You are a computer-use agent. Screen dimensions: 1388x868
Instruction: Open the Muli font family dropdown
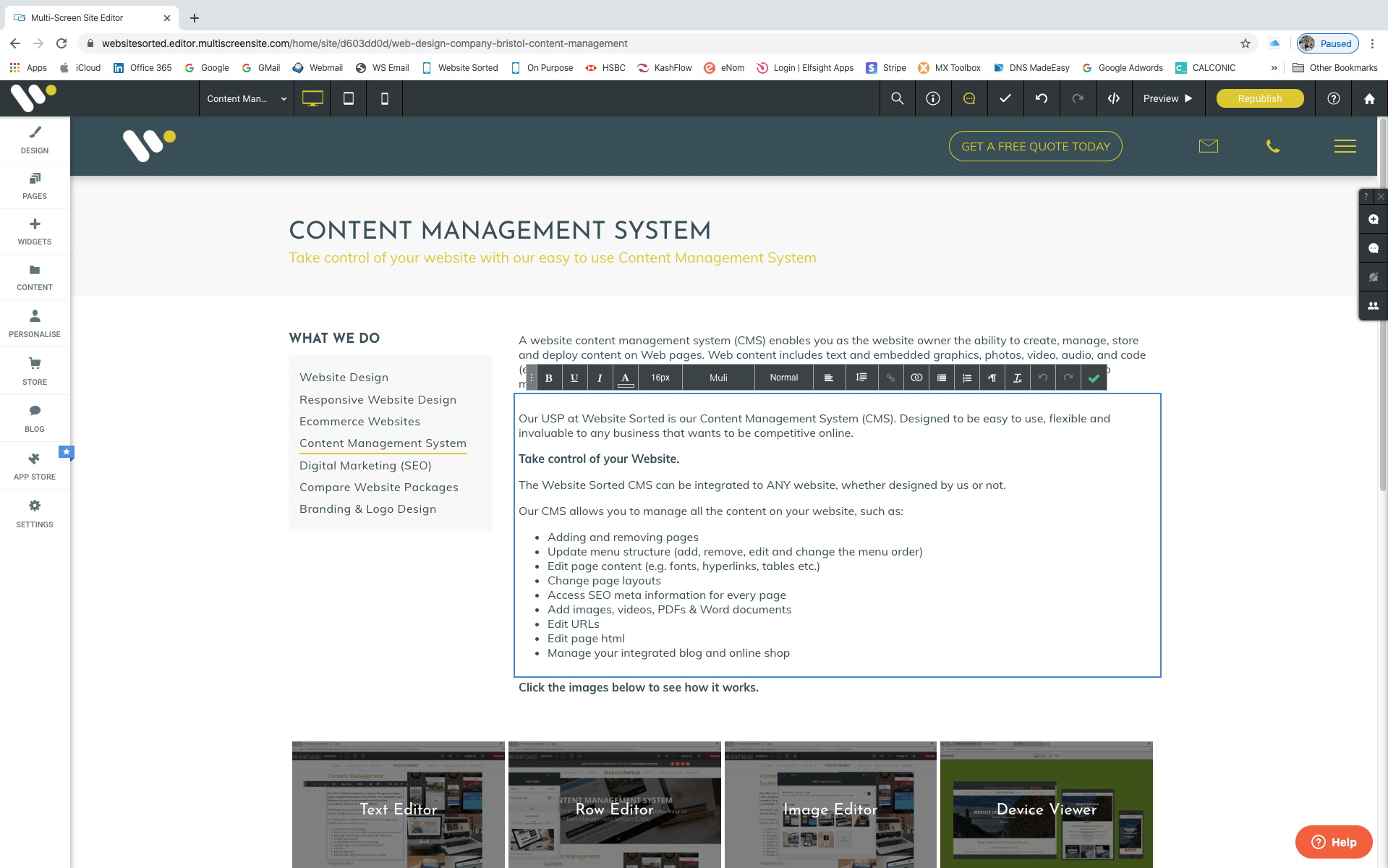[x=718, y=377]
